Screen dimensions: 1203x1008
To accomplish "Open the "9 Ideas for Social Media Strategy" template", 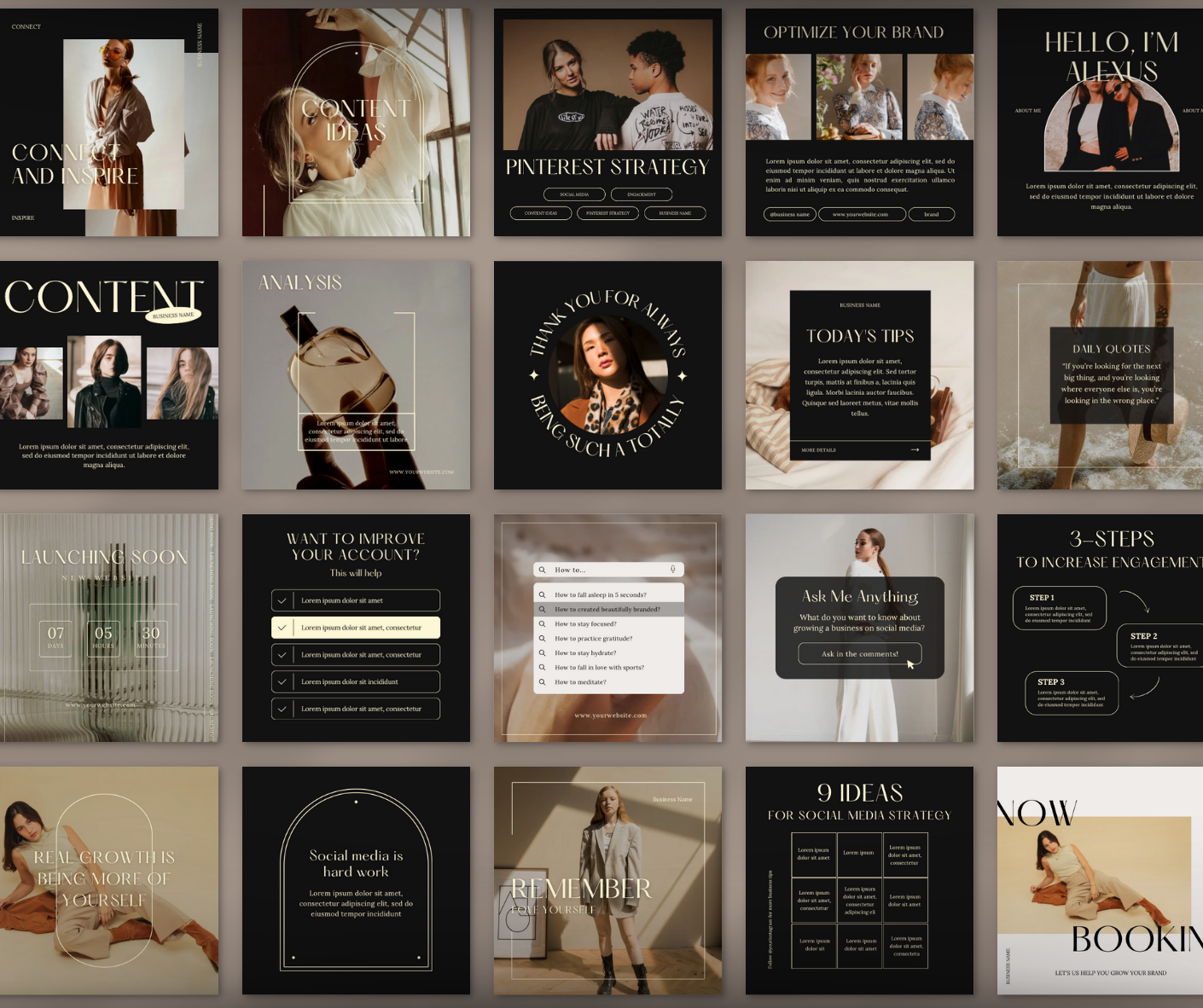I will (x=859, y=880).
